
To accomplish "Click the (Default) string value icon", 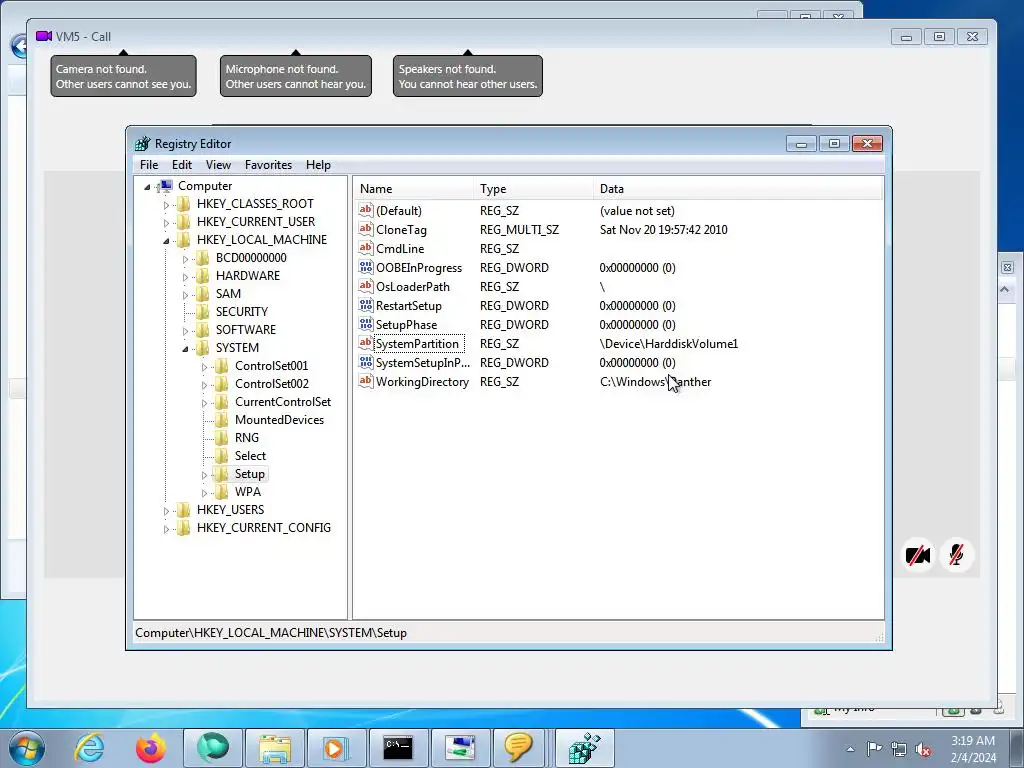I will [366, 210].
